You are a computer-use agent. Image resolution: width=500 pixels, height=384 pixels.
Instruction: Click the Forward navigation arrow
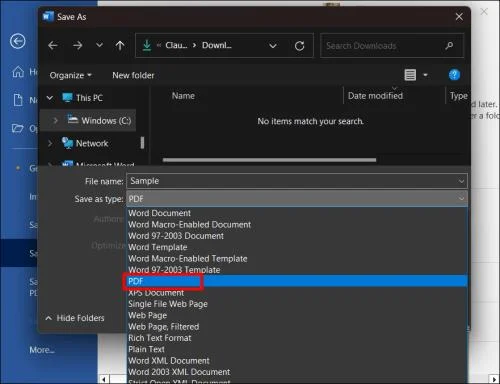coord(77,45)
